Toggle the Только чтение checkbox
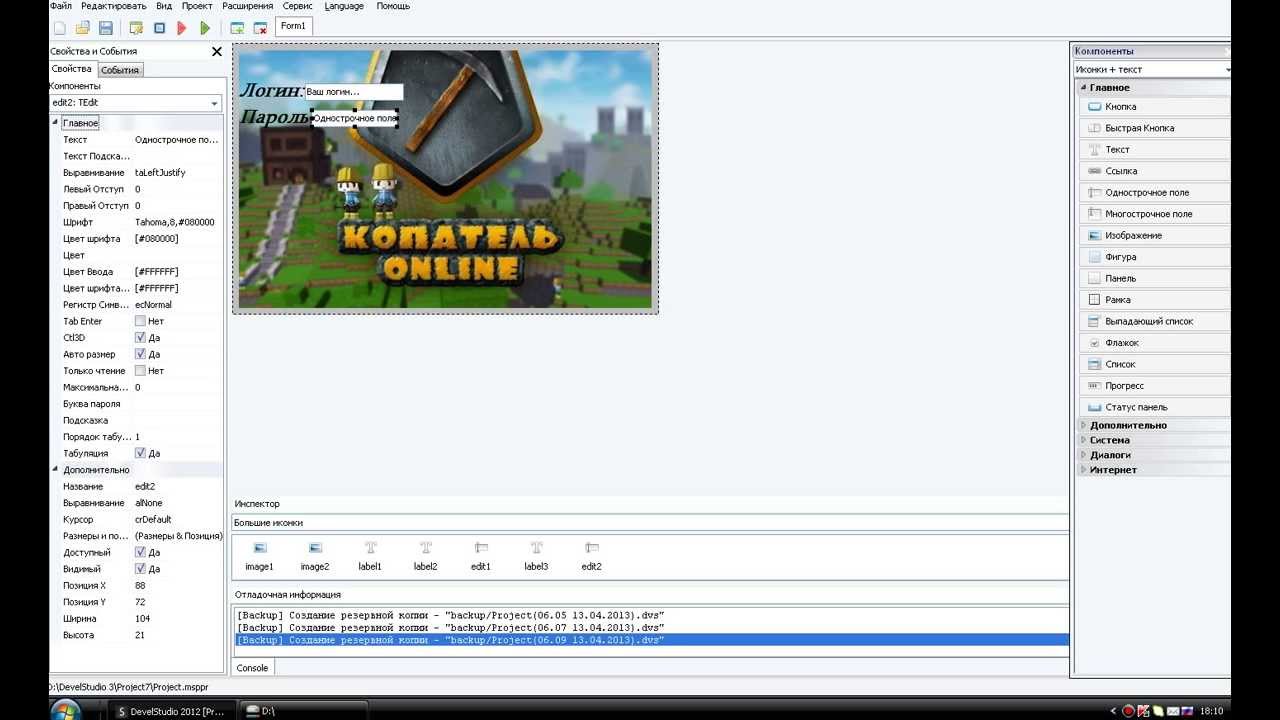This screenshot has height=720, width=1280. 140,371
